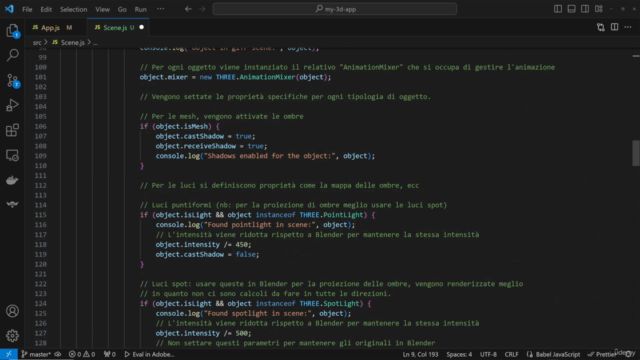Toggle the primary side bar
This screenshot has width=640, height=360.
pos(558,9)
